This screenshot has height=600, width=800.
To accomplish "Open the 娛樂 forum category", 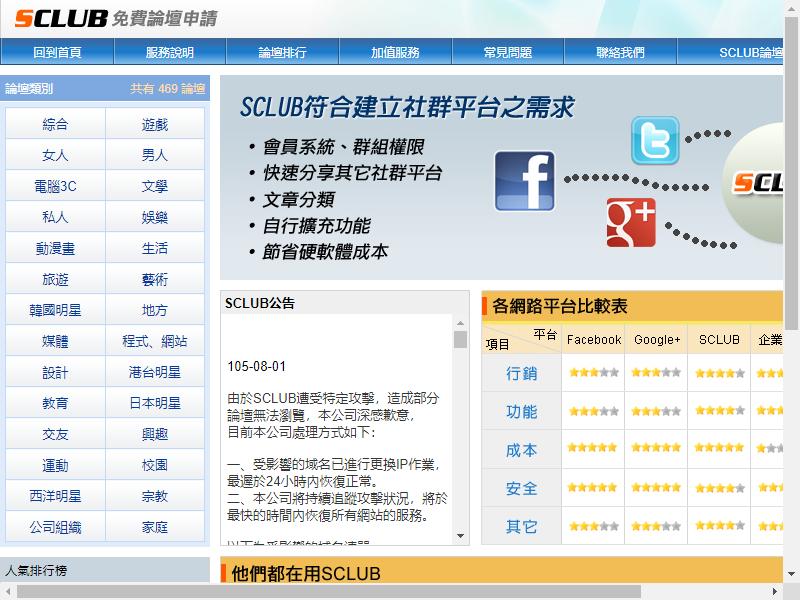I will [155, 217].
